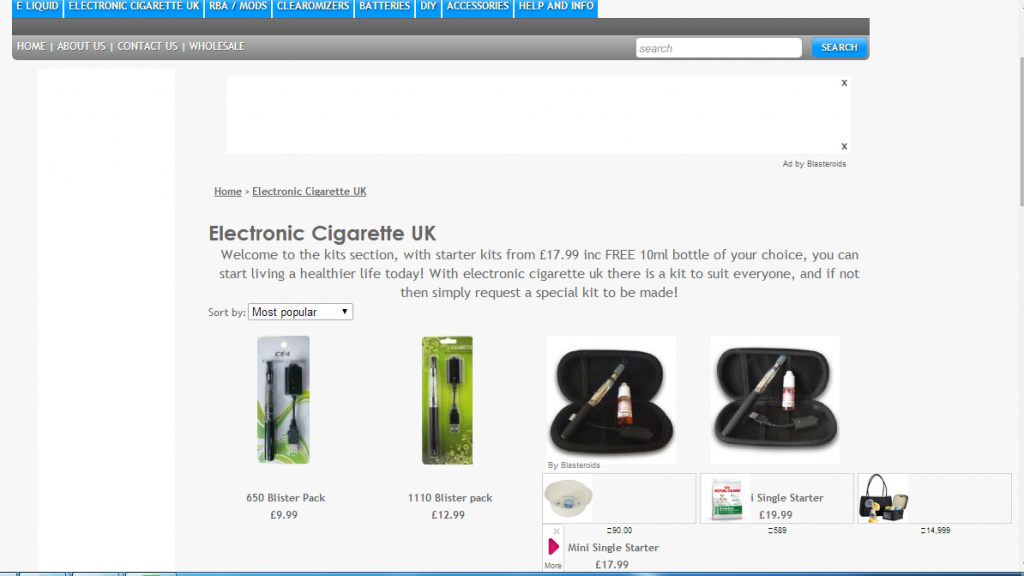Open the E LIQUID menu tab
This screenshot has width=1024, height=576.
[x=37, y=7]
